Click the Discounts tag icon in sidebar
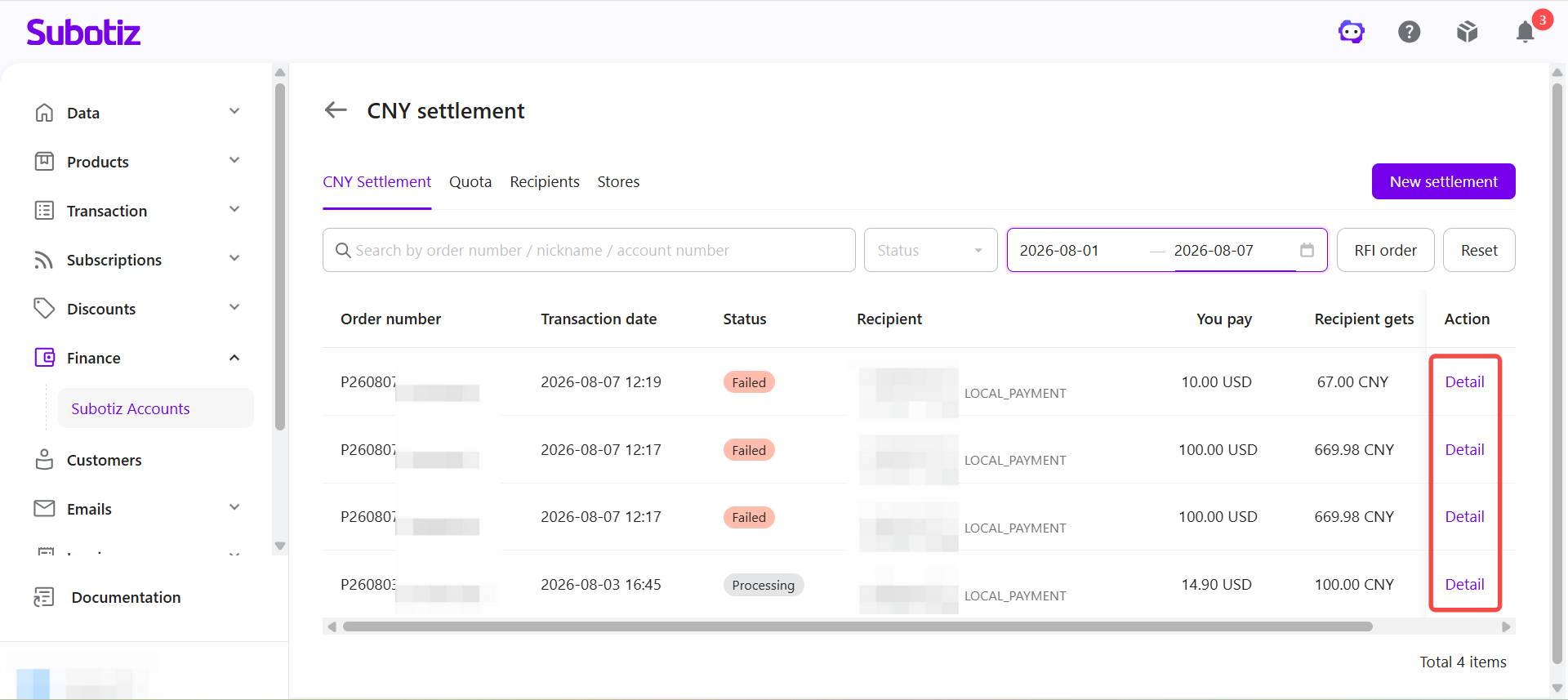Viewport: 1568px width, 700px height. [44, 309]
